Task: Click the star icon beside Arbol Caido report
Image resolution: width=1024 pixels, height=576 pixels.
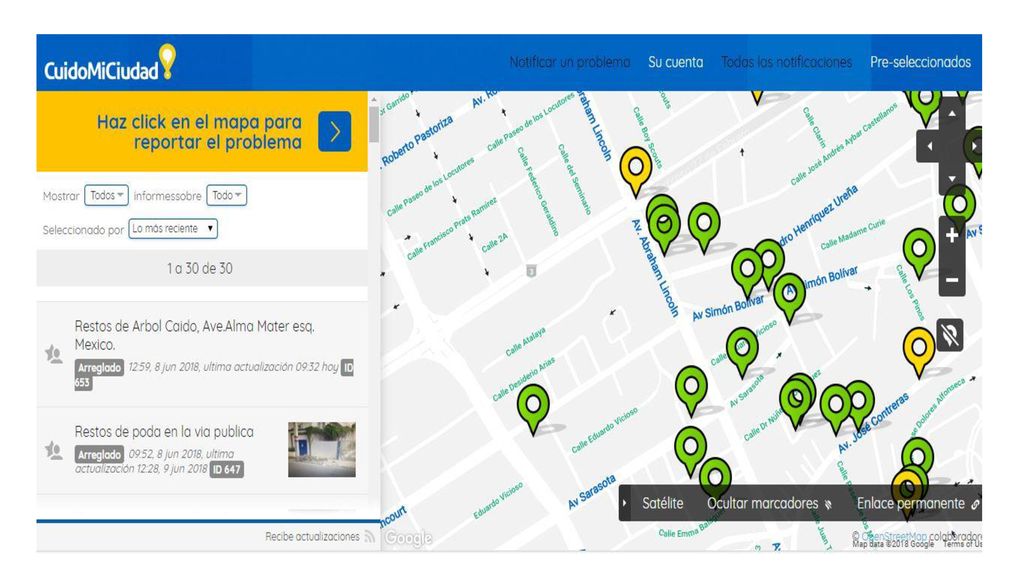Action: 54,355
